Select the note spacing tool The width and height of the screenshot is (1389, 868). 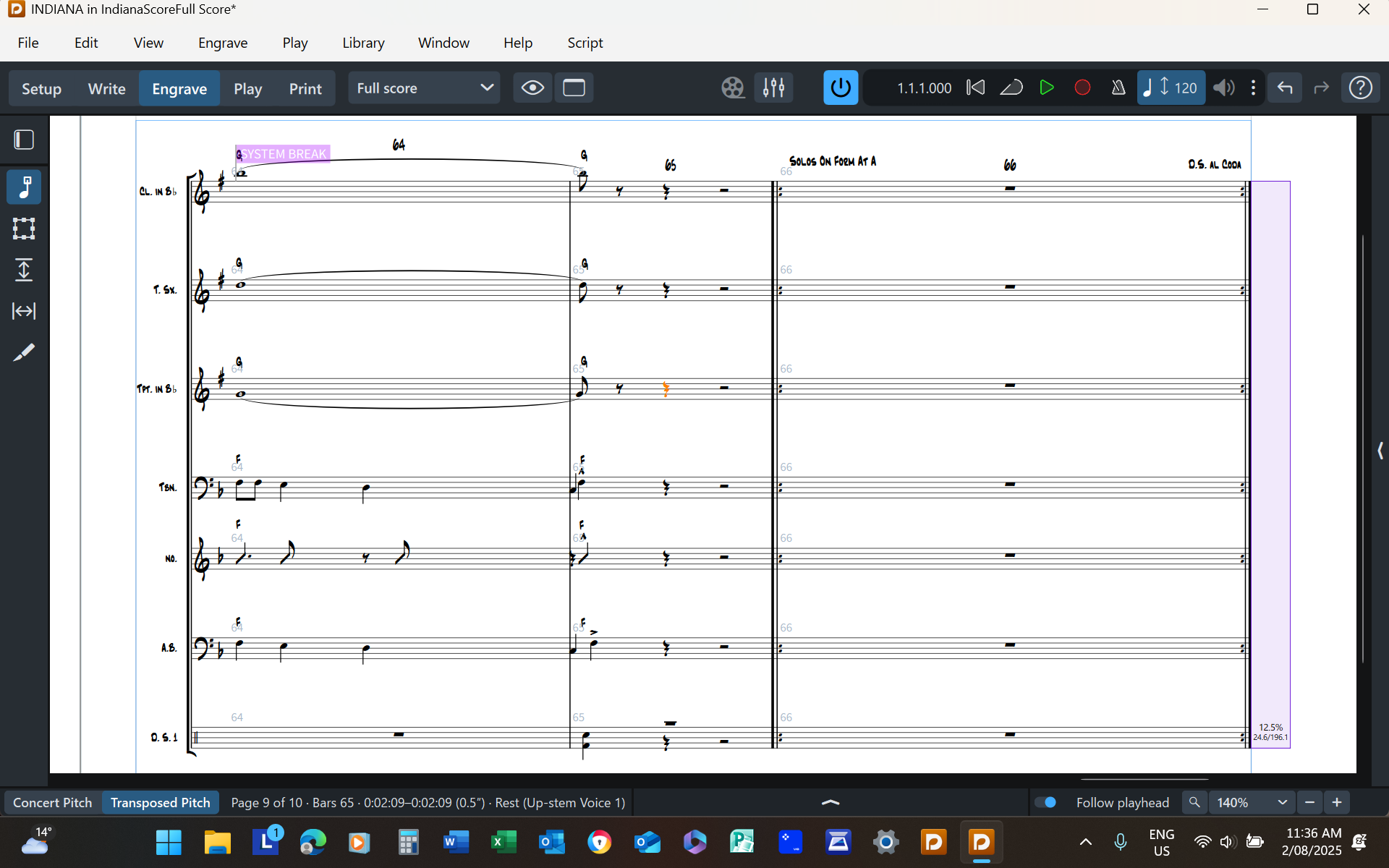point(24,311)
